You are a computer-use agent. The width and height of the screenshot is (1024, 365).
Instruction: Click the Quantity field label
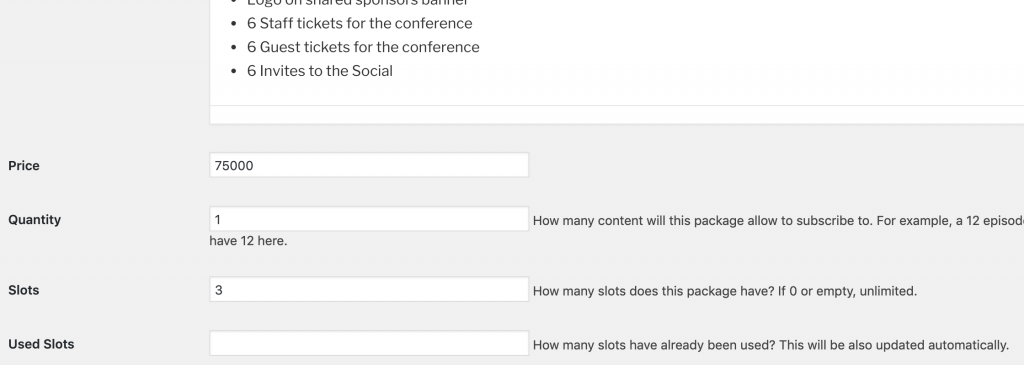click(35, 219)
